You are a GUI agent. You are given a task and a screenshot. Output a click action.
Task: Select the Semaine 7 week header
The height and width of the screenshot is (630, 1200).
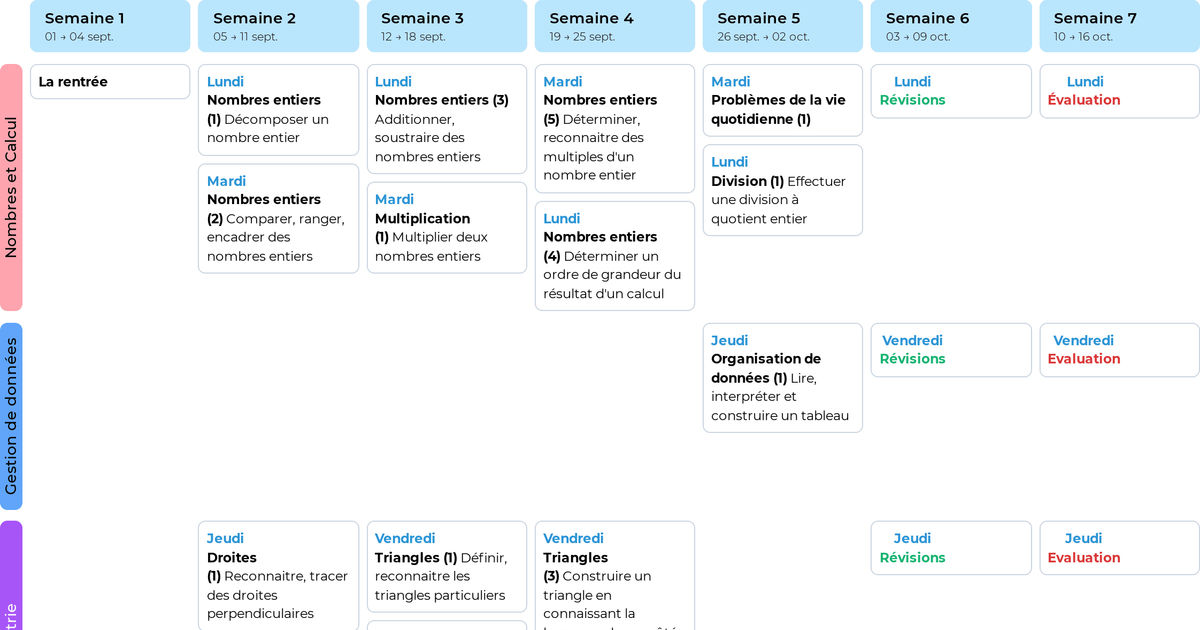pos(1119,26)
